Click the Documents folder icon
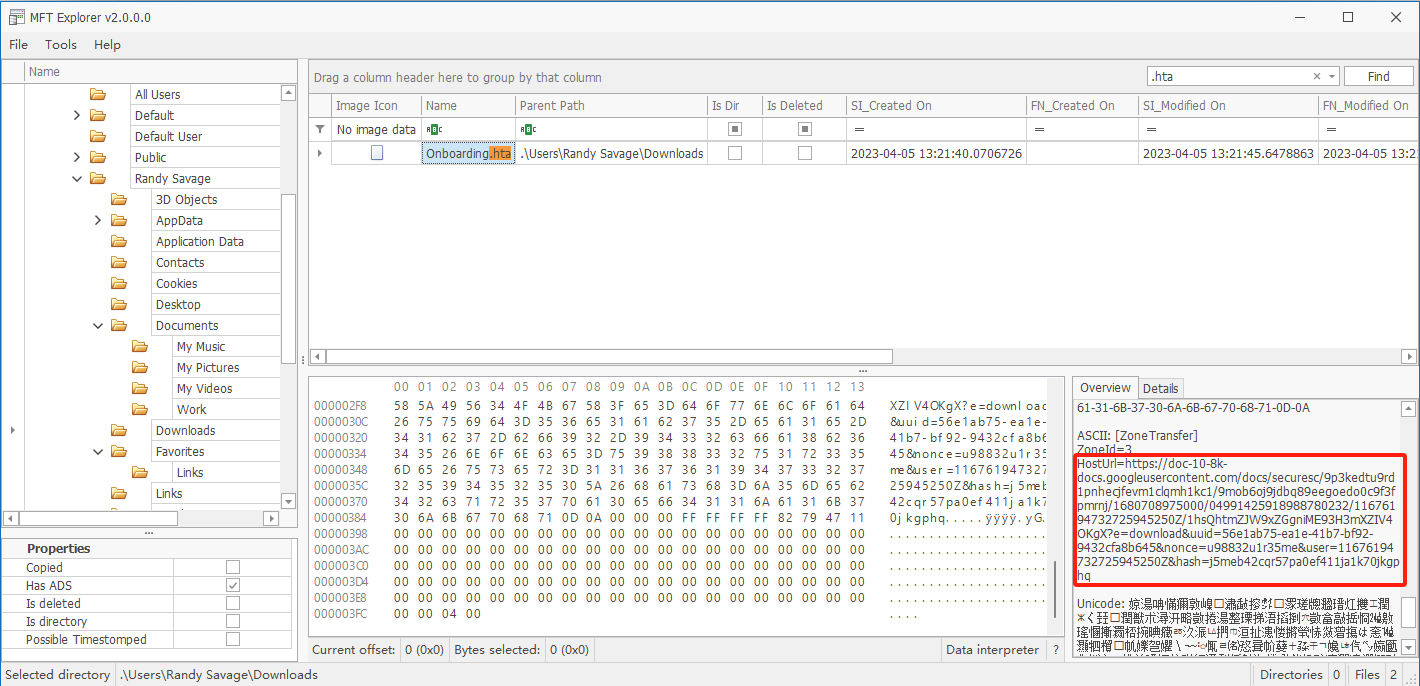1420x686 pixels. click(x=118, y=325)
